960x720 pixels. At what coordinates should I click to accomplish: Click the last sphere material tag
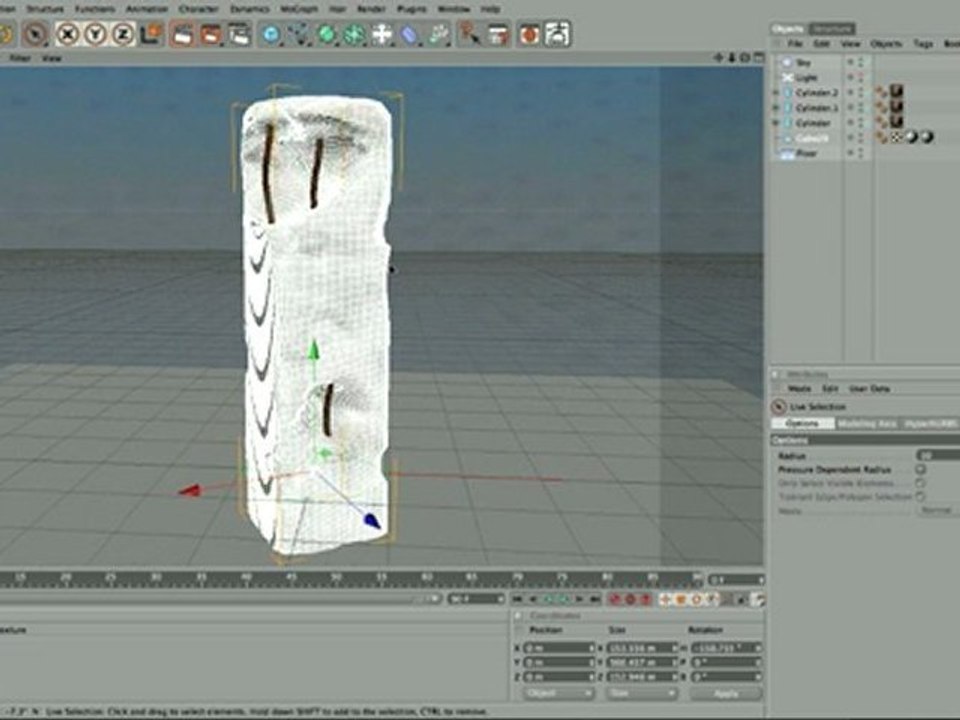927,137
